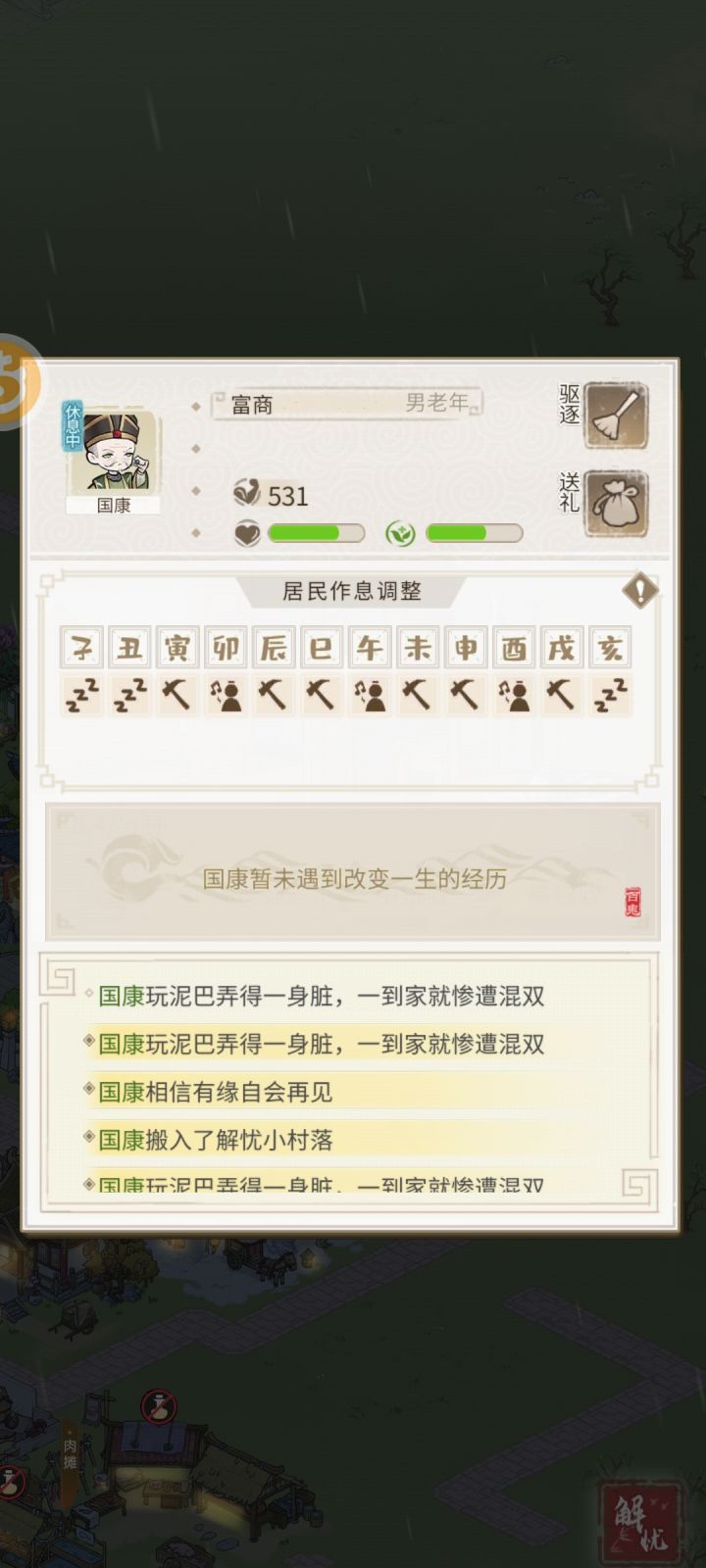Select log entry 国康搬入了解忧小村落

click(216, 1140)
